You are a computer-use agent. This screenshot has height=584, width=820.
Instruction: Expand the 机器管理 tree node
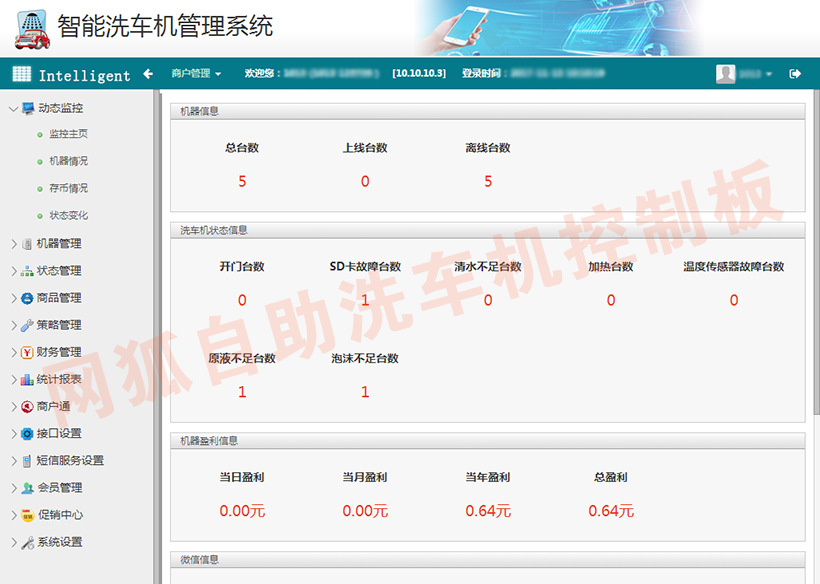pos(13,244)
